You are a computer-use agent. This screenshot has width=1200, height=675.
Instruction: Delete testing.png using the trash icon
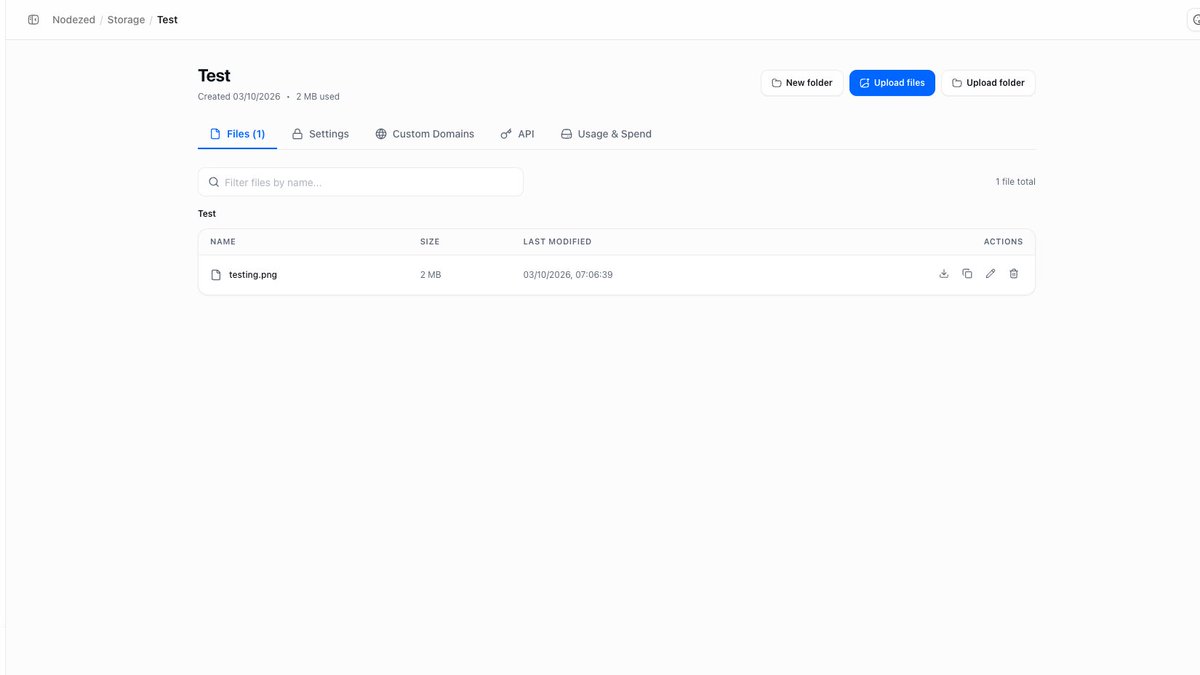(1014, 274)
